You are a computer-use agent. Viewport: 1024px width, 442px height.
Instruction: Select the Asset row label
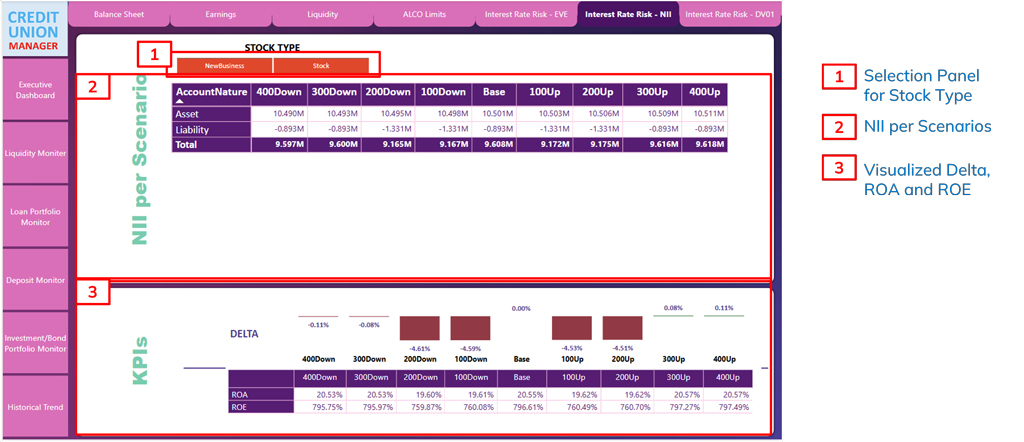pos(212,114)
